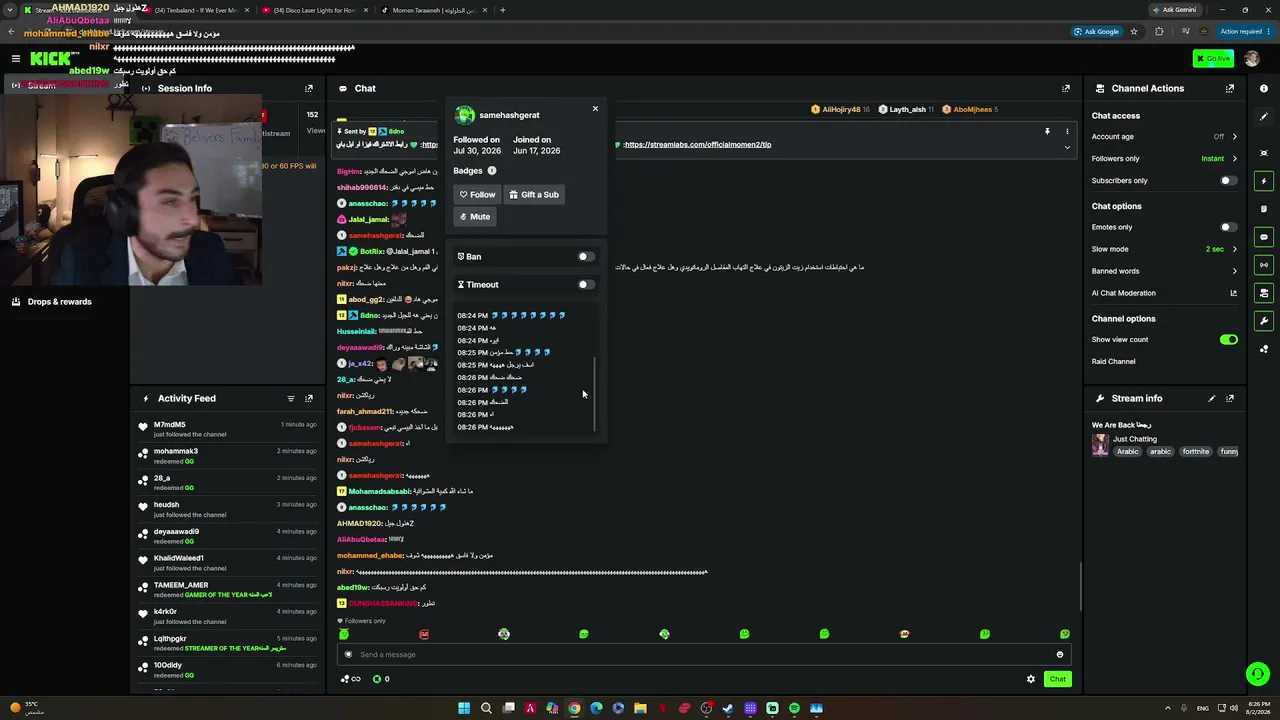Close the samehashgerat user card
This screenshot has width=1280, height=720.
(595, 108)
